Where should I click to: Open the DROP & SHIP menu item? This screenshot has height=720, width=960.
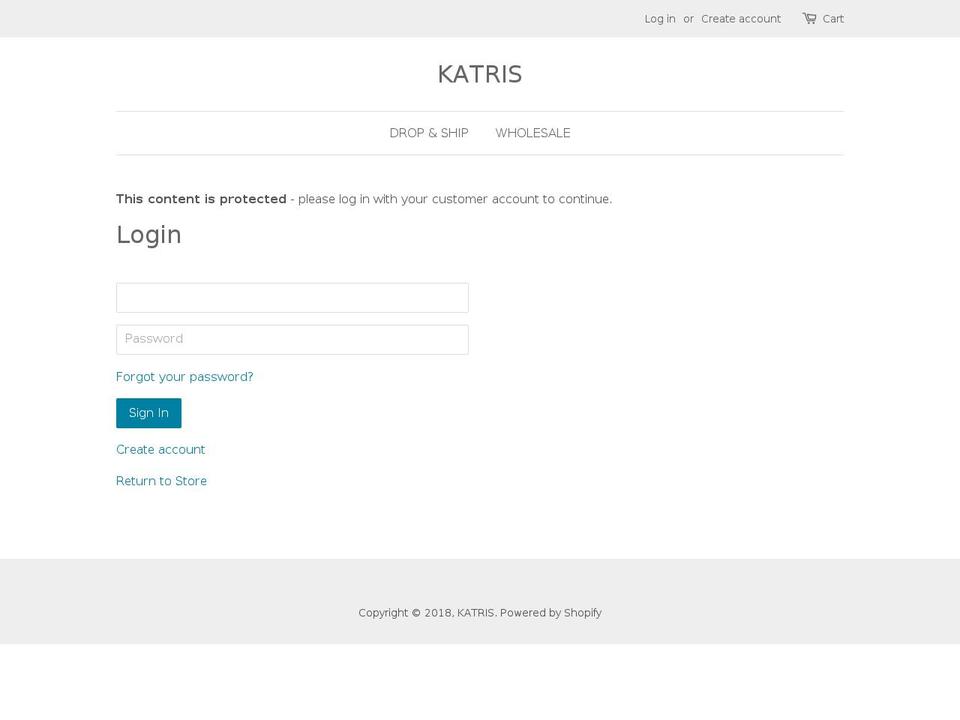point(429,133)
